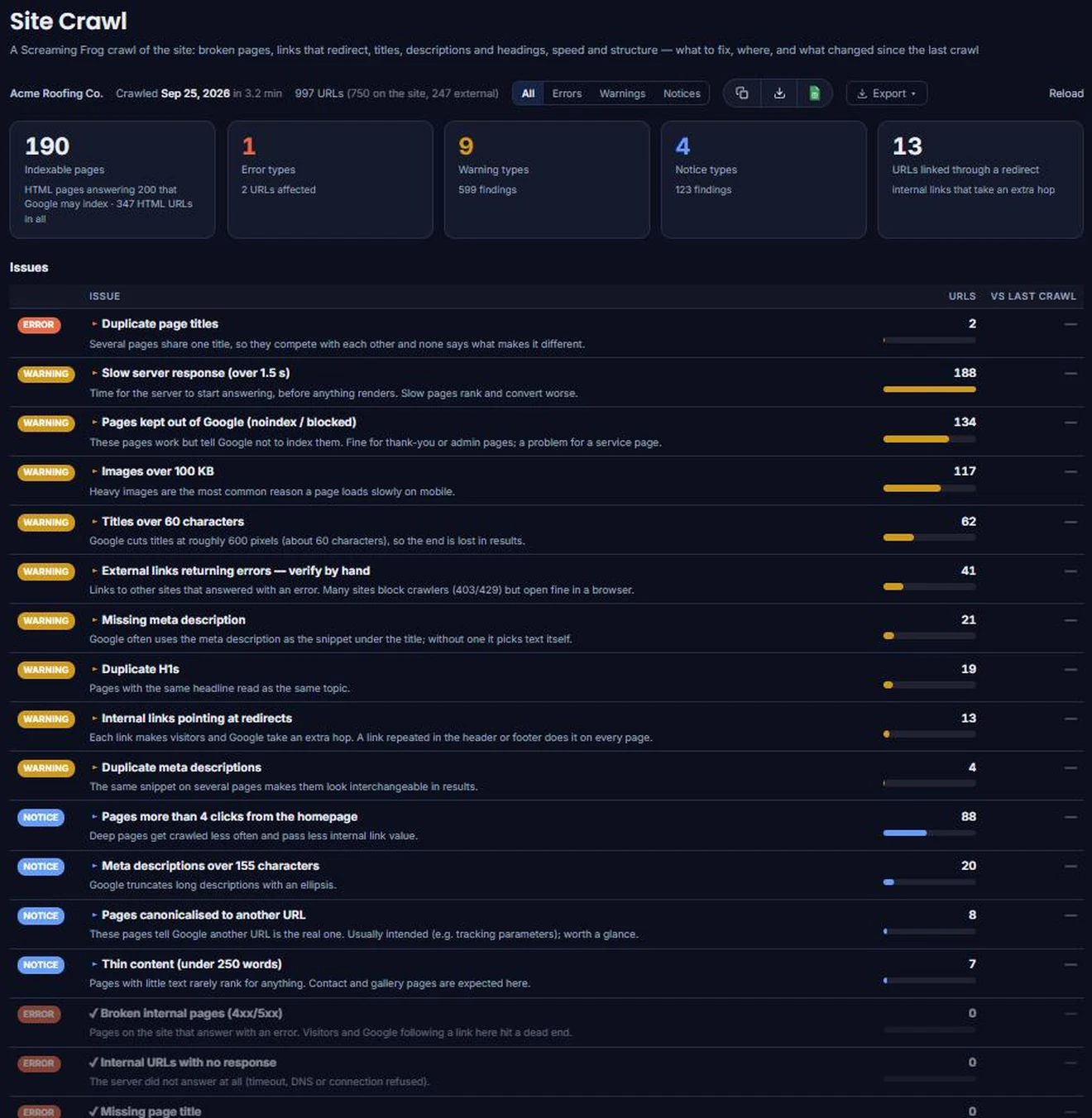Open the 13 URLs linked through redirect card
This screenshot has height=1118, width=1092.
(x=980, y=179)
